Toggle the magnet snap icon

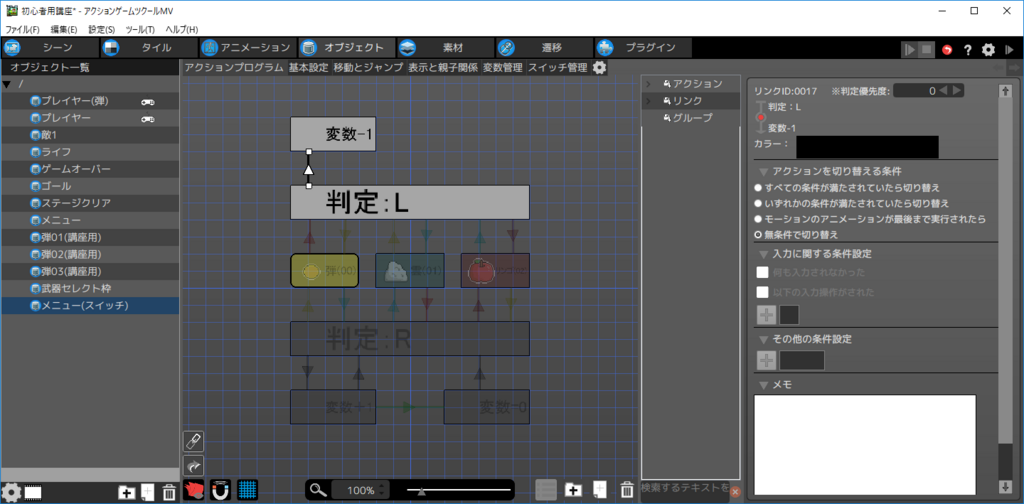(221, 489)
